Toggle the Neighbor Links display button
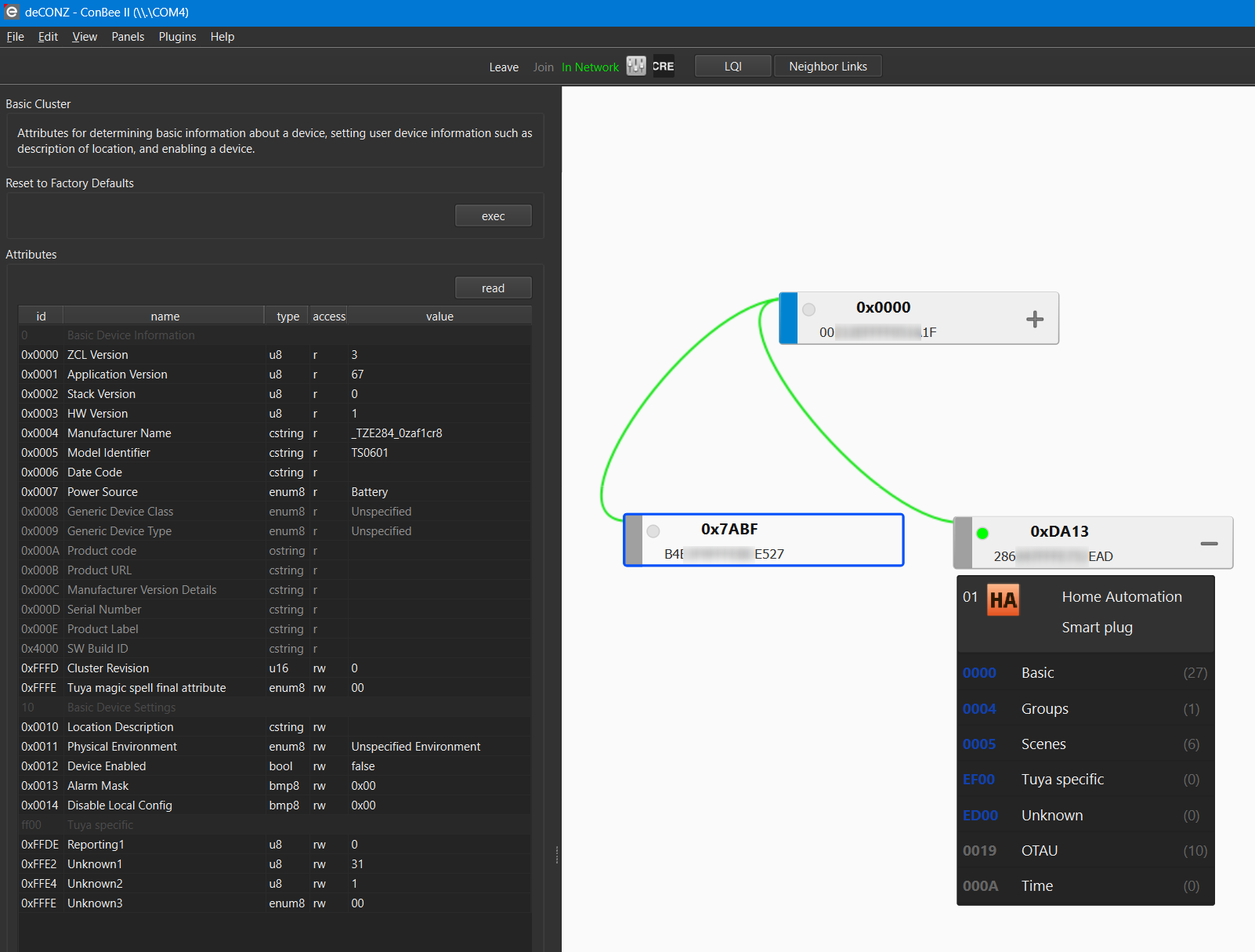This screenshot has width=1255, height=952. pyautogui.click(x=827, y=67)
